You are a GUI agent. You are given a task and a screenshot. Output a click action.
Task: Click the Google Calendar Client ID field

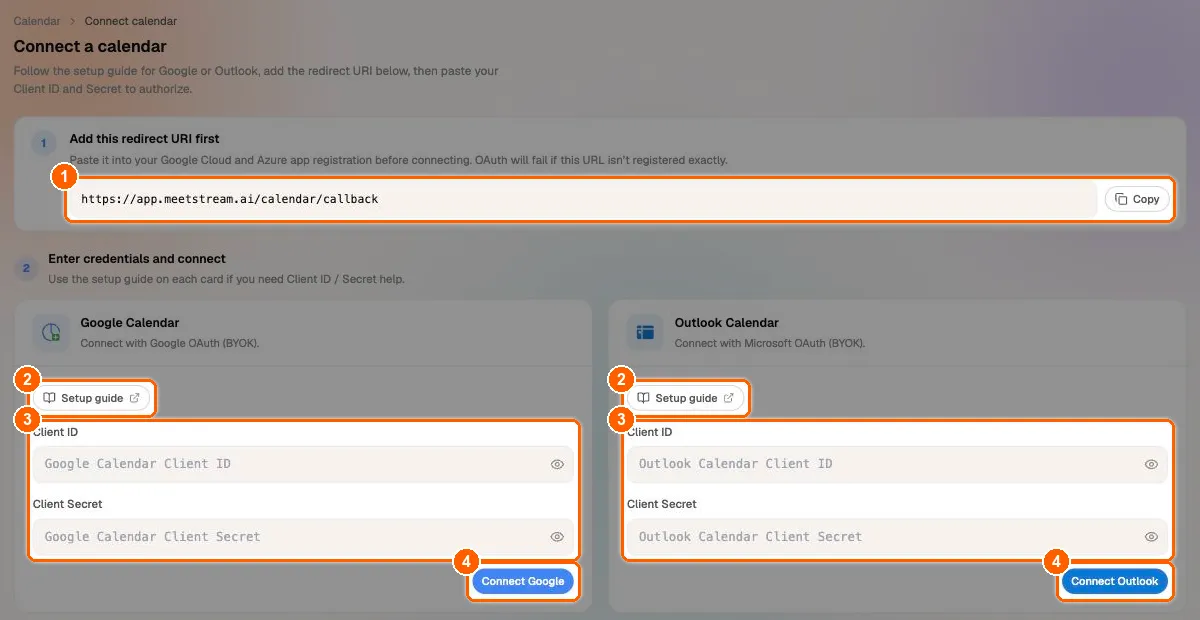(303, 464)
